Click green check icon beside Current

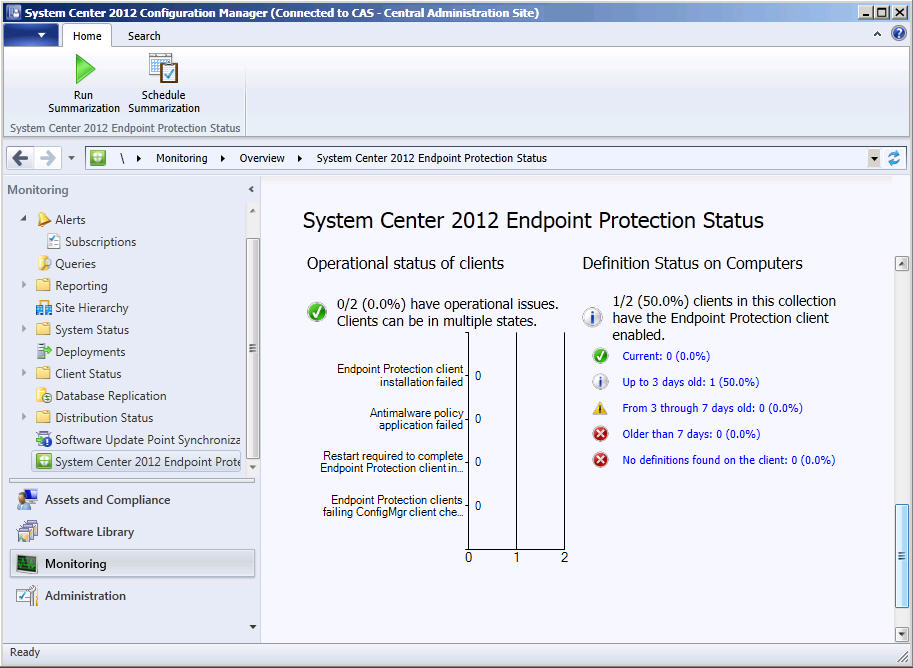point(600,356)
